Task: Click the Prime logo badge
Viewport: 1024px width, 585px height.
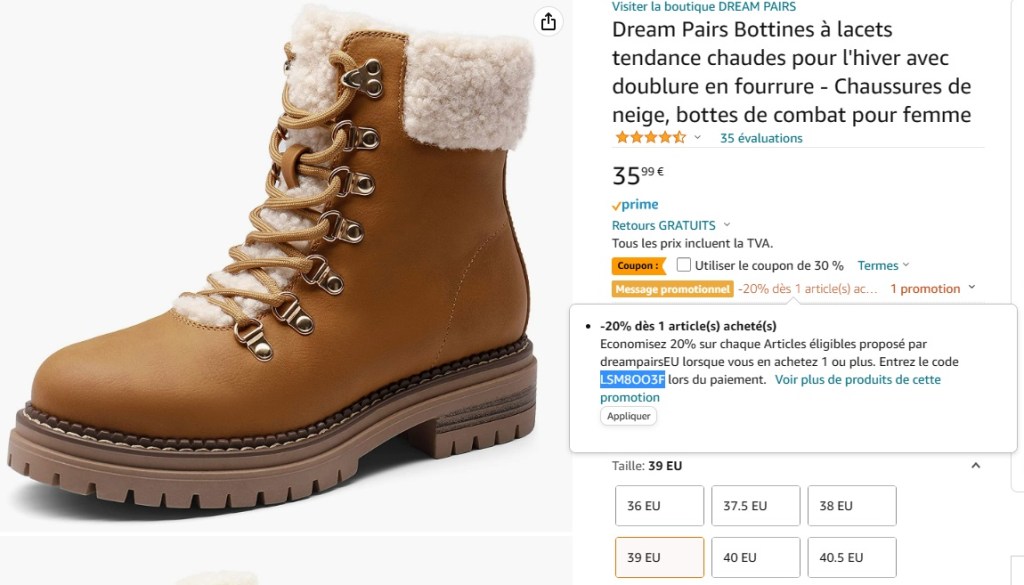Action: tap(635, 205)
